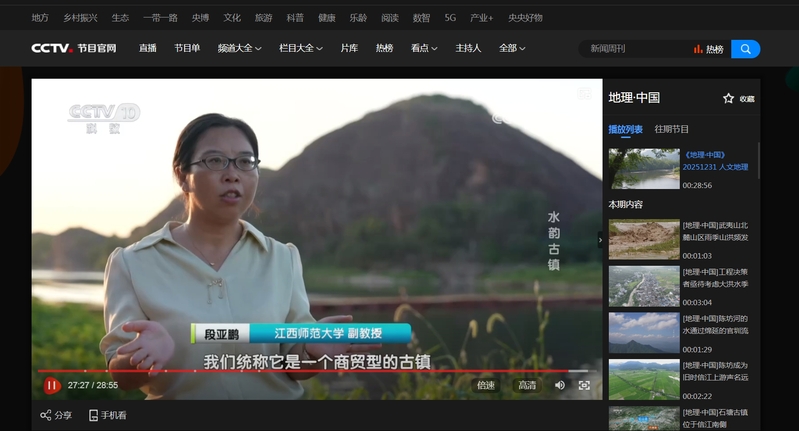Screen dimensions: 799x431
Task: Enter fullscreen mode in the player
Action: (584, 385)
